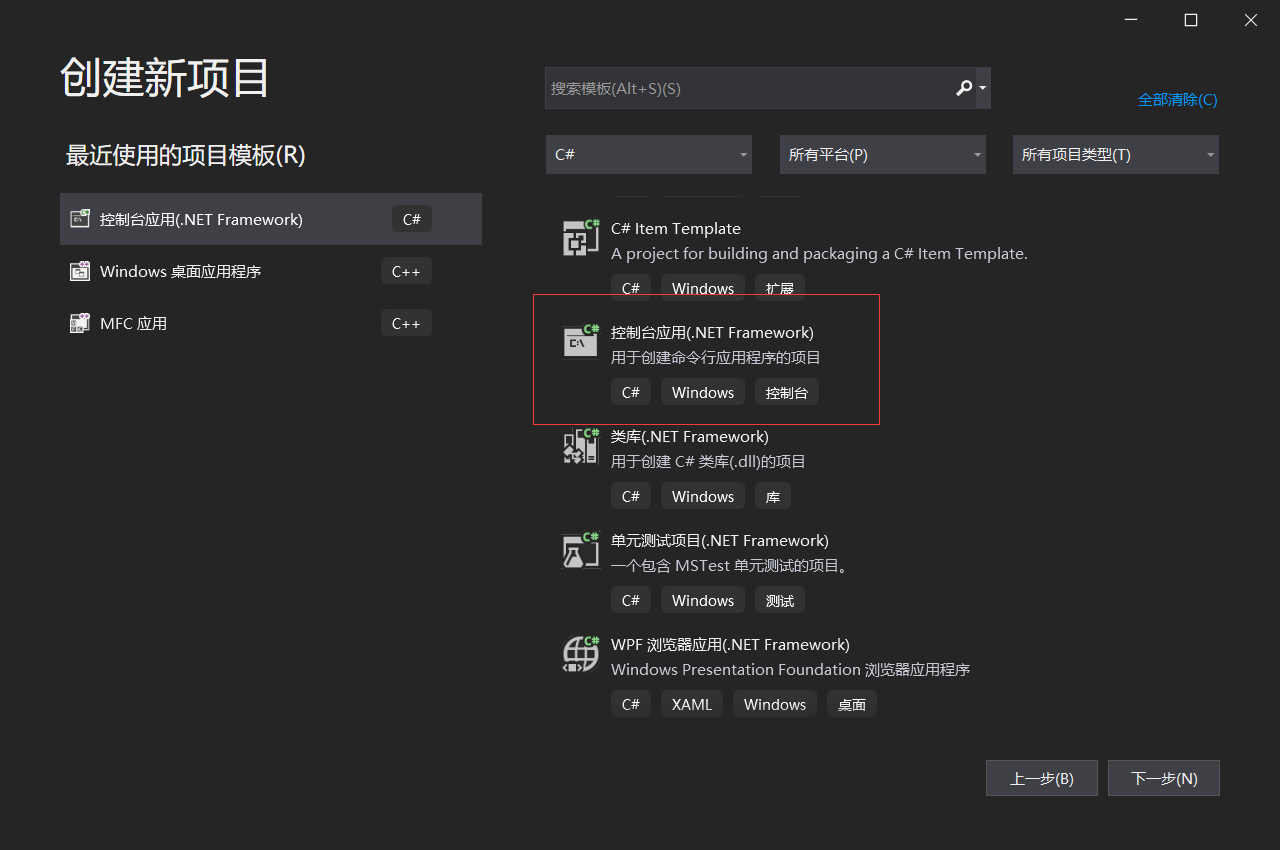Image resolution: width=1280 pixels, height=850 pixels.
Task: Open the C# language filter dropdown
Action: point(649,155)
